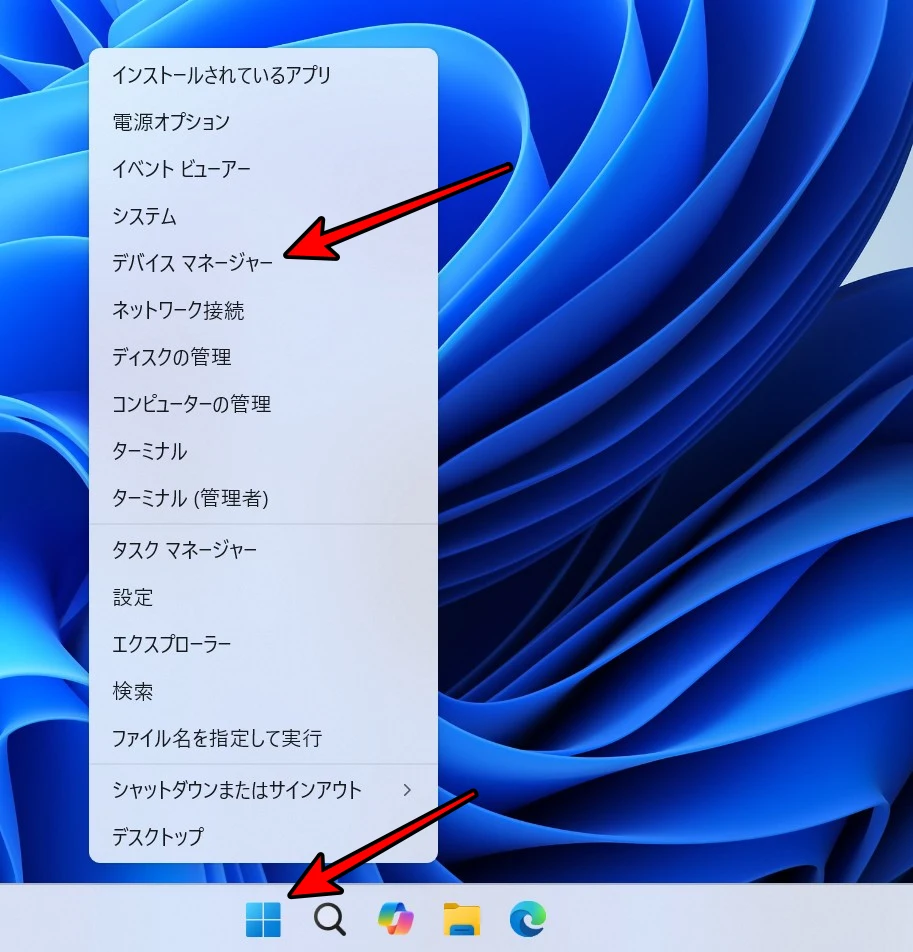Open ディスクの管理

tap(172, 357)
